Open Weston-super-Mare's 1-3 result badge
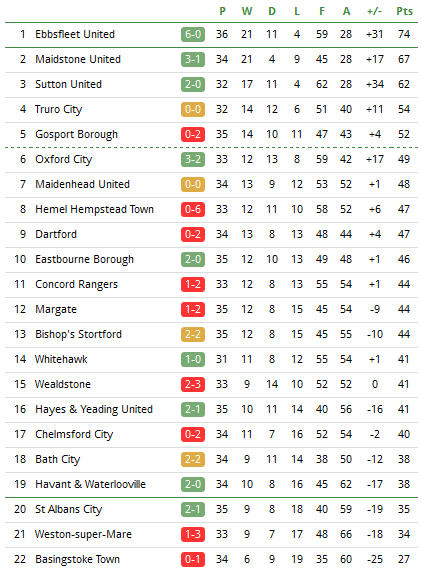 [x=193, y=534]
